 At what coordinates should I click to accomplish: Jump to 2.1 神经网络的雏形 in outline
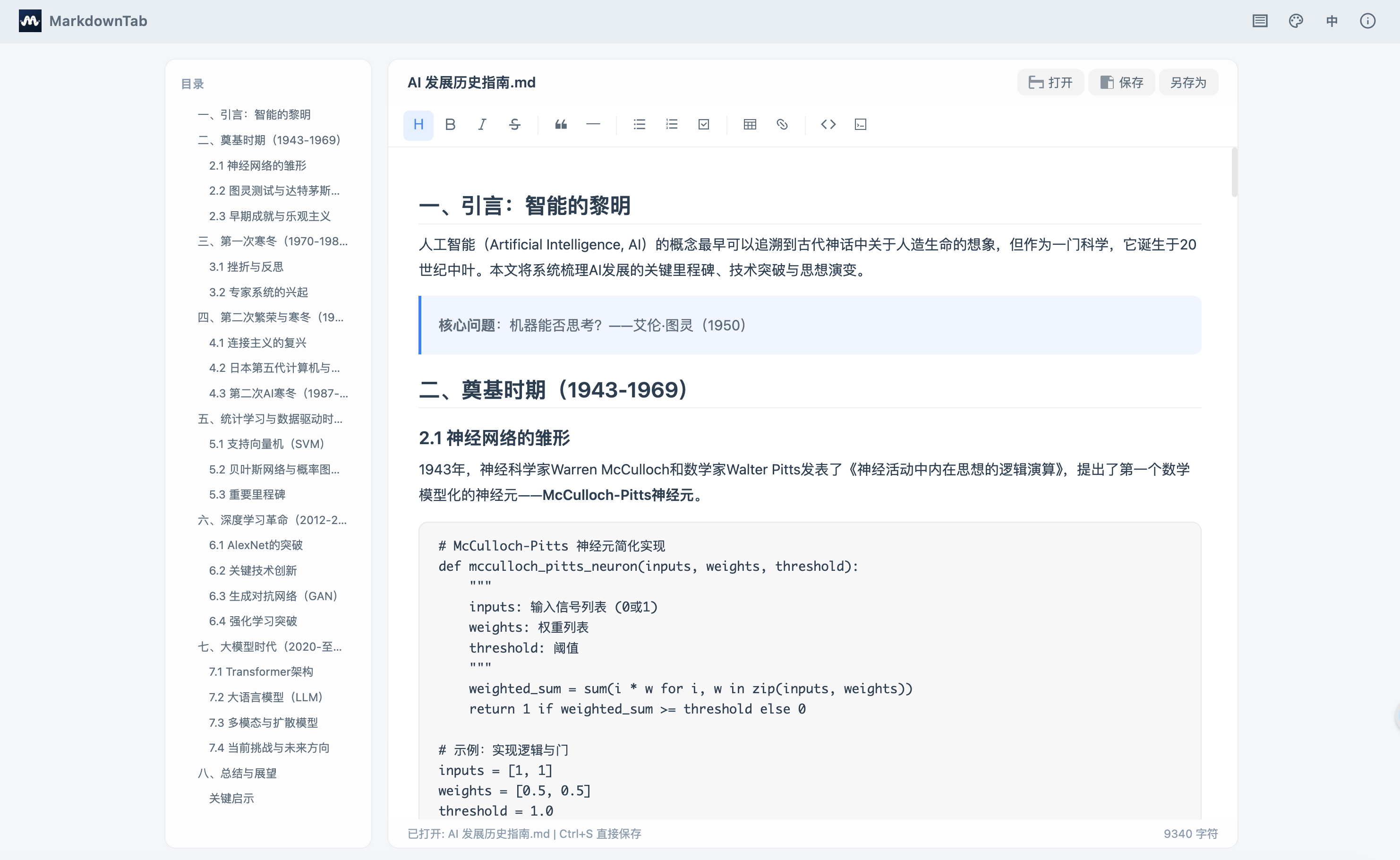257,165
